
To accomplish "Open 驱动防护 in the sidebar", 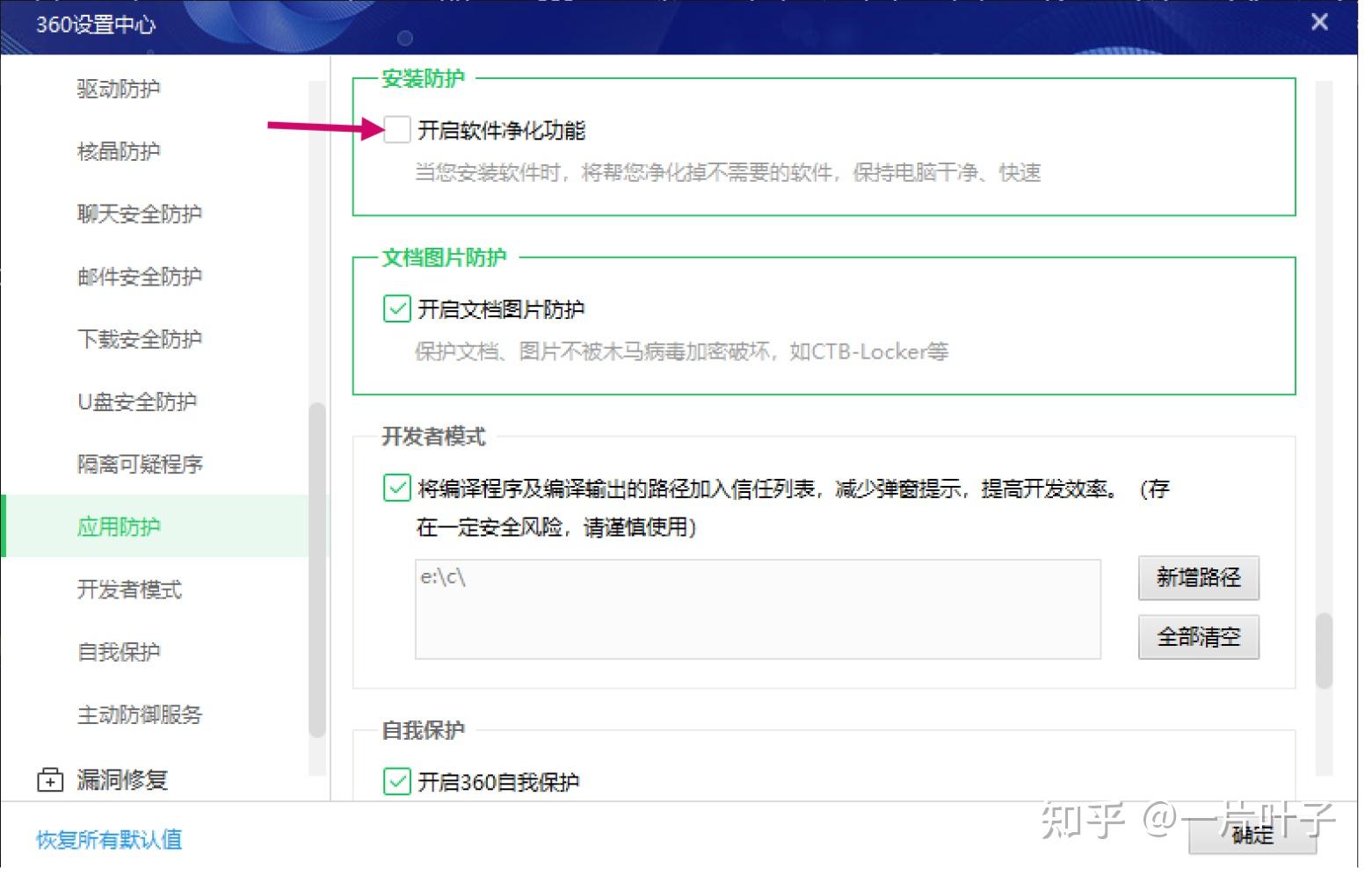I will pos(120,90).
